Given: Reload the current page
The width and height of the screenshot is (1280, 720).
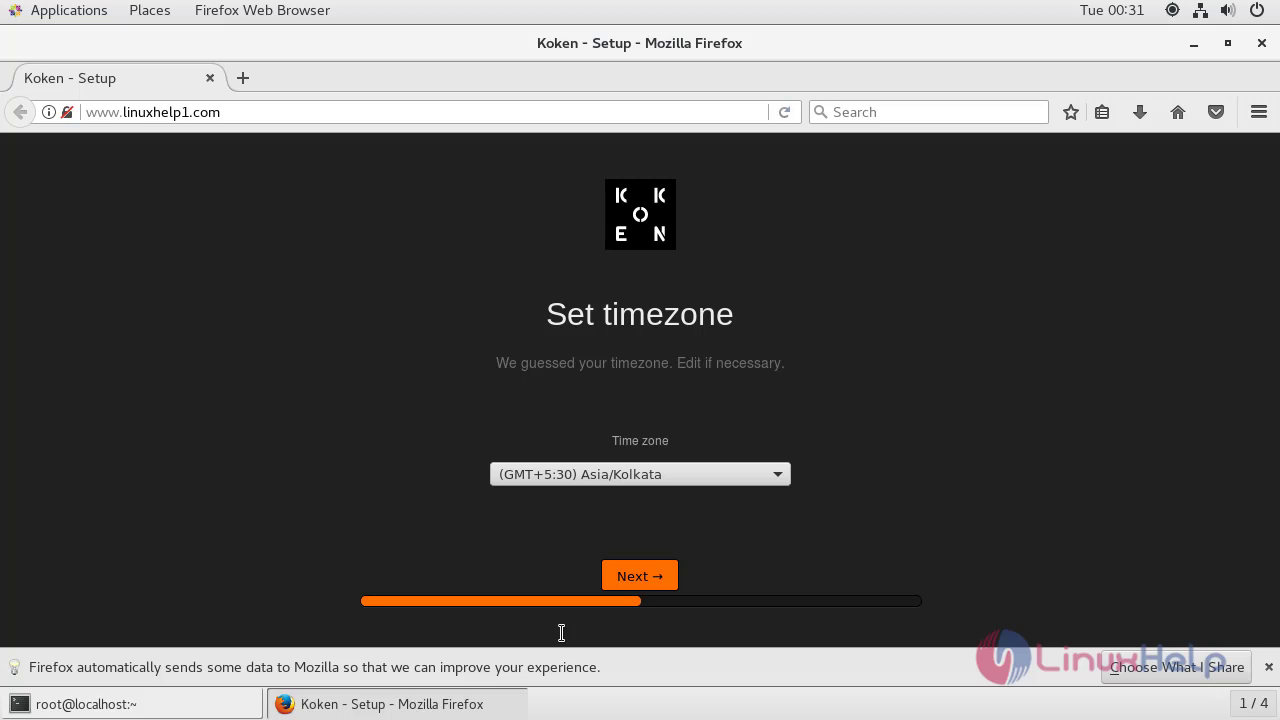Looking at the screenshot, I should tap(784, 112).
